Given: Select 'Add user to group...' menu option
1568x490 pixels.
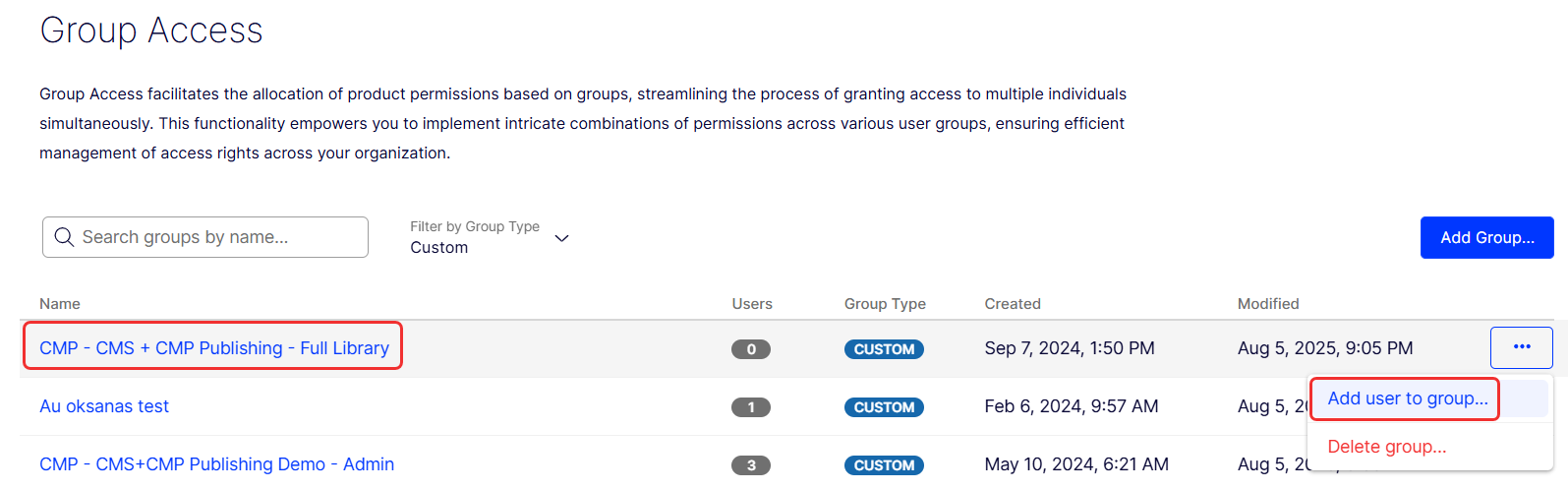Looking at the screenshot, I should (1407, 398).
